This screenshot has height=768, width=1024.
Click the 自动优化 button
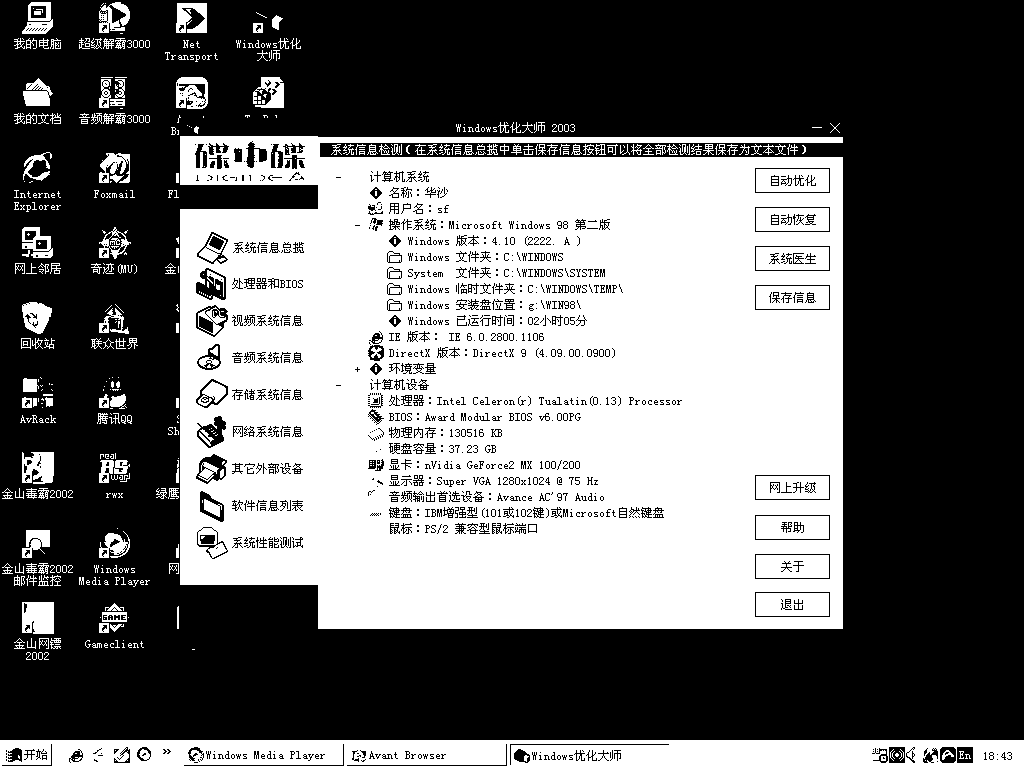792,181
